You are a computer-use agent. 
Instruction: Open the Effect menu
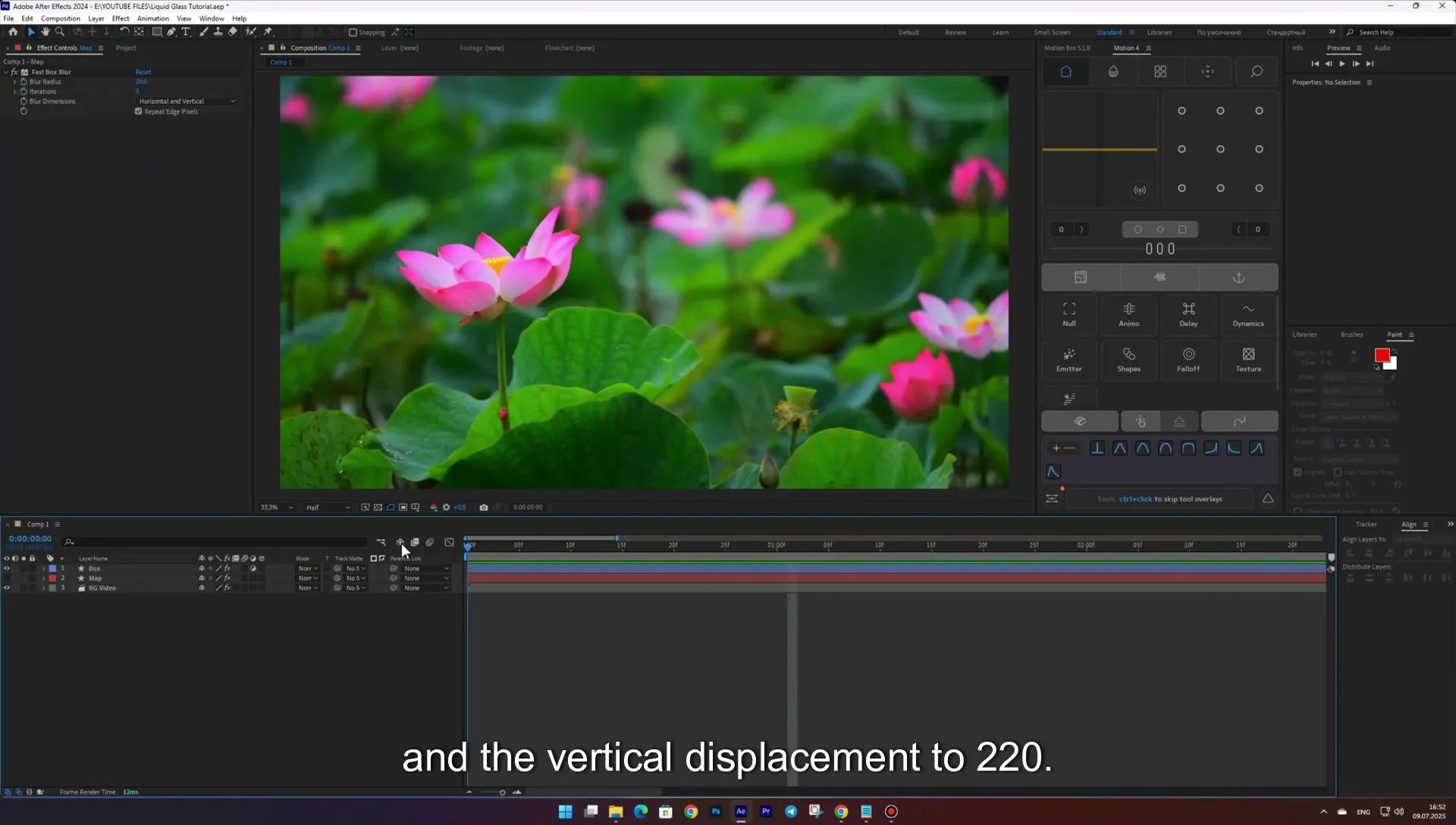121,18
